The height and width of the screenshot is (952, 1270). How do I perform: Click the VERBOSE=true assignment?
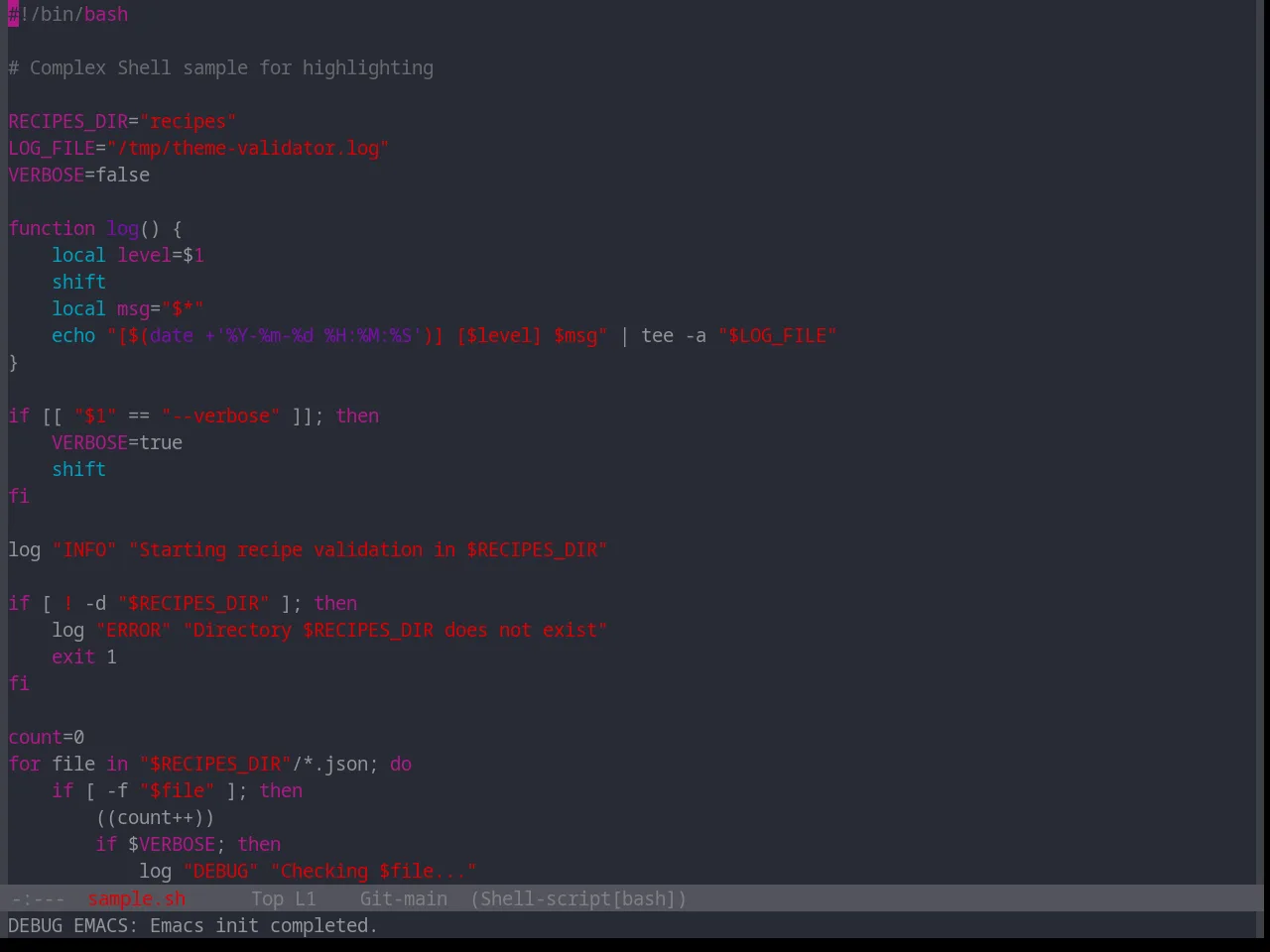117,443
